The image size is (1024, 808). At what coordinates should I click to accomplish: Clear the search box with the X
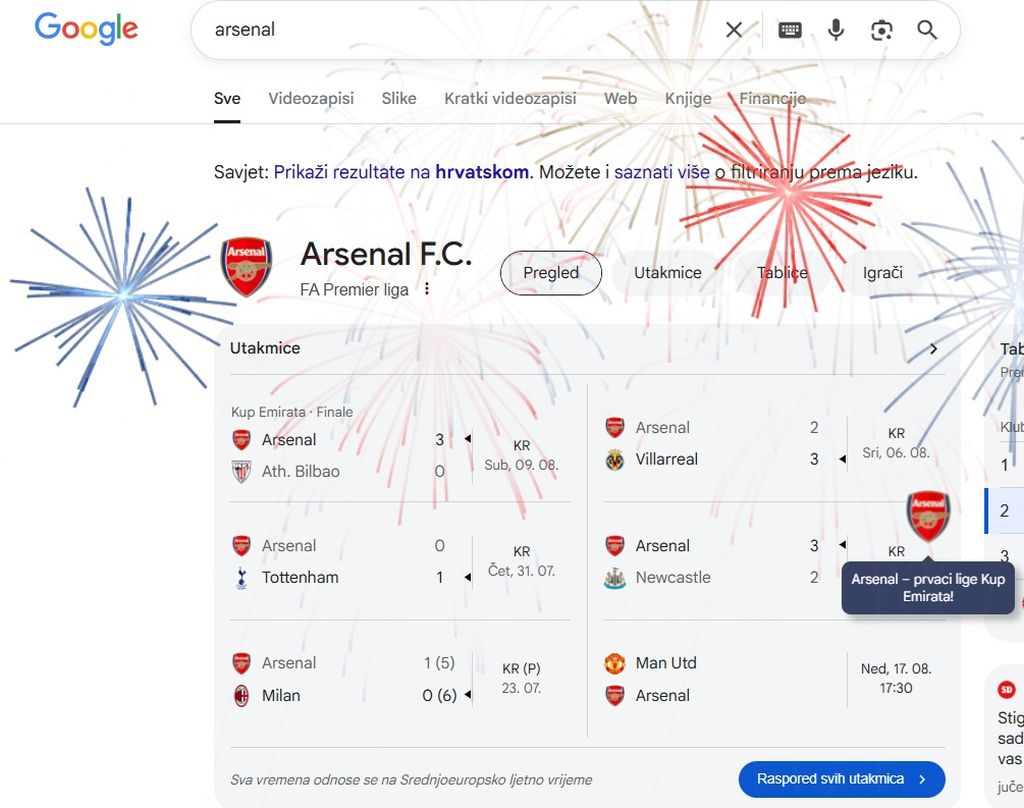(x=734, y=29)
